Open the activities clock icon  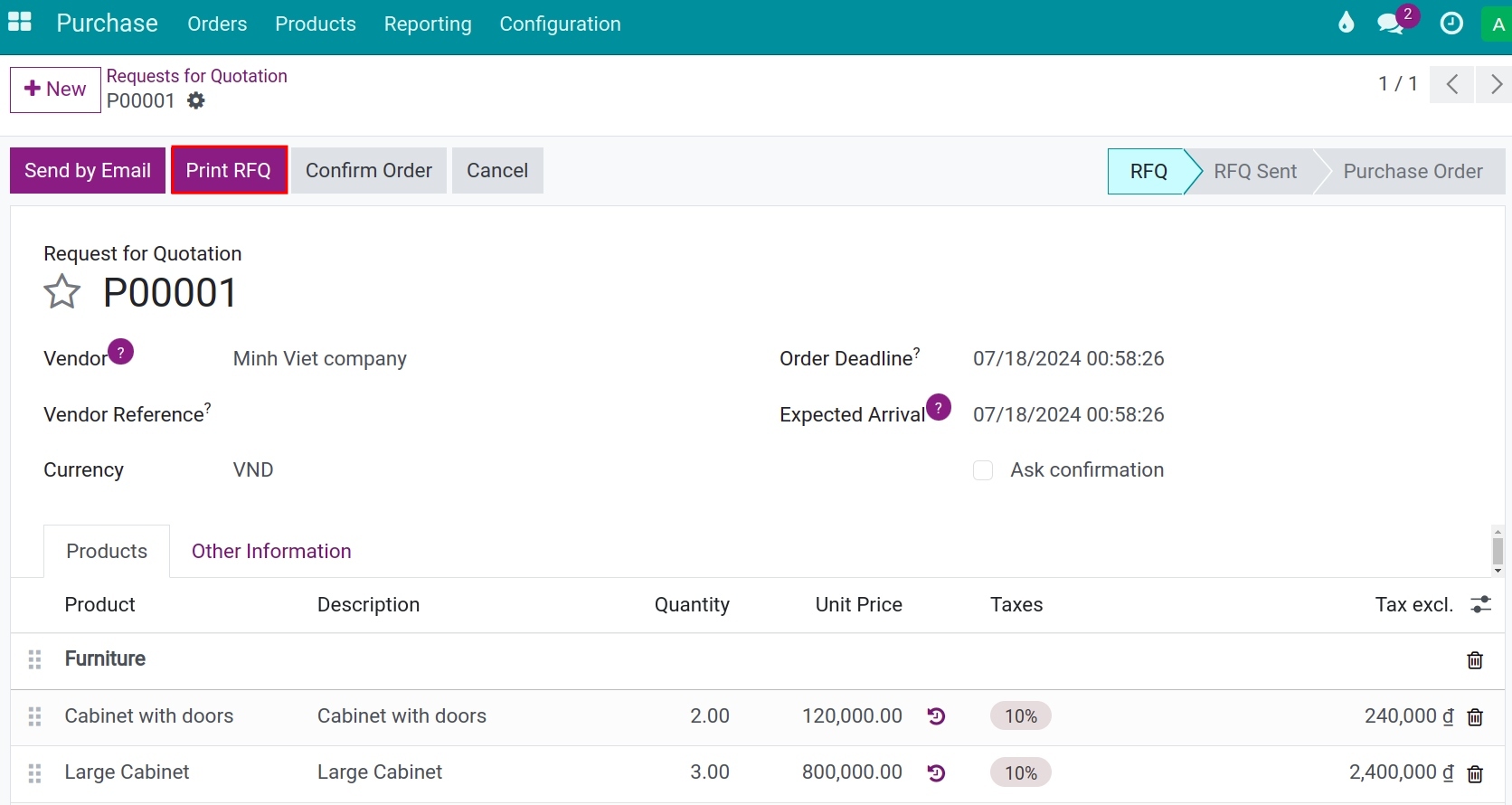[x=1451, y=23]
